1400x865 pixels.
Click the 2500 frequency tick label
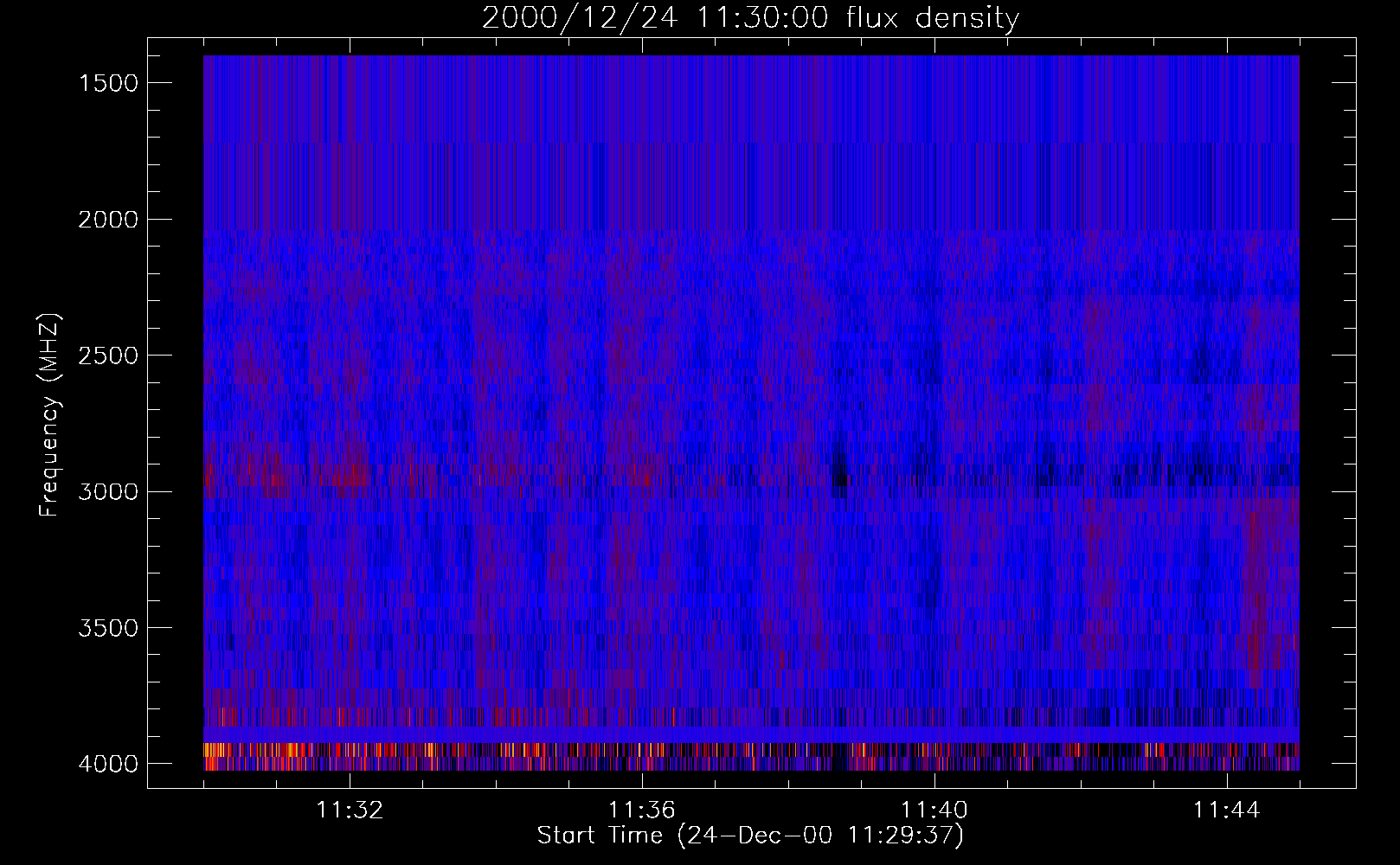tap(108, 356)
